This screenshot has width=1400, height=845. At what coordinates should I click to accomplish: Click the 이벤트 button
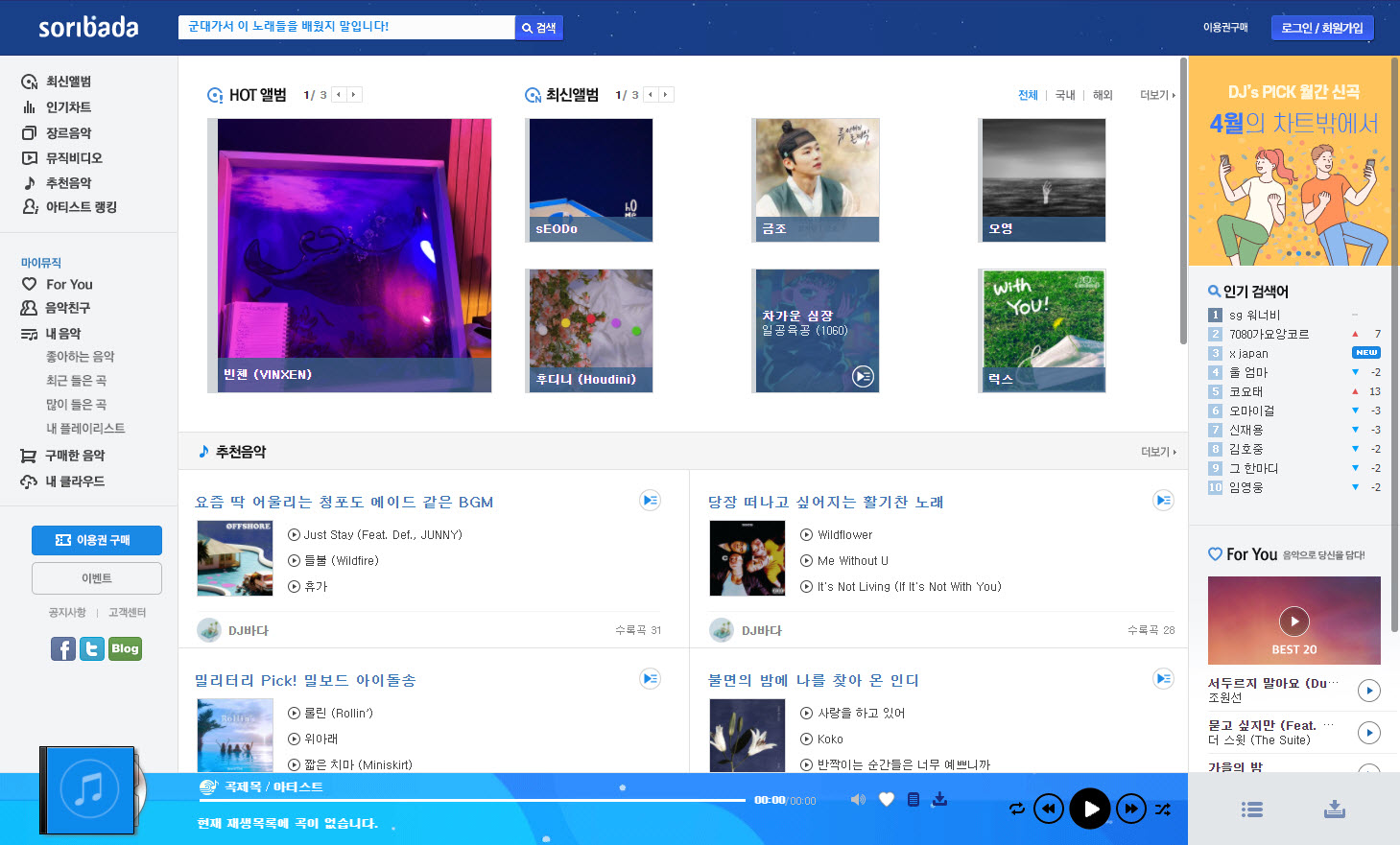click(97, 578)
